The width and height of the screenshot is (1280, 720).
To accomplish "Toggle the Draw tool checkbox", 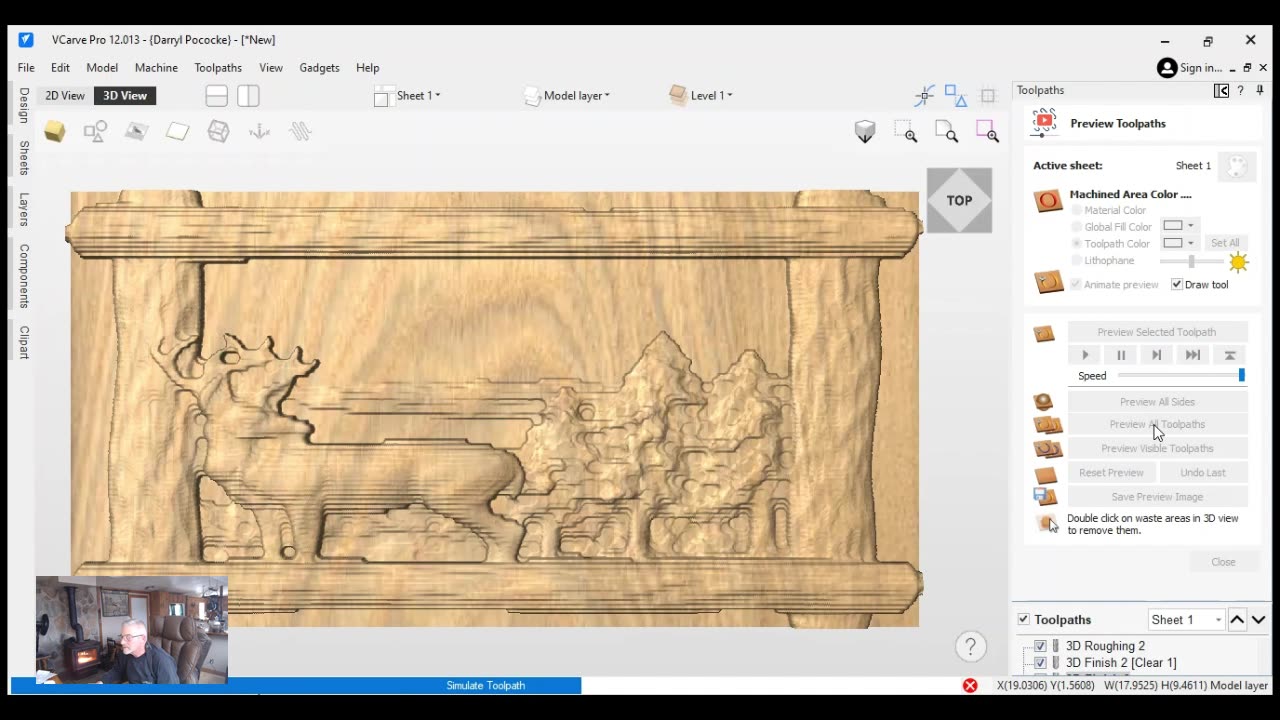I will click(x=1177, y=284).
